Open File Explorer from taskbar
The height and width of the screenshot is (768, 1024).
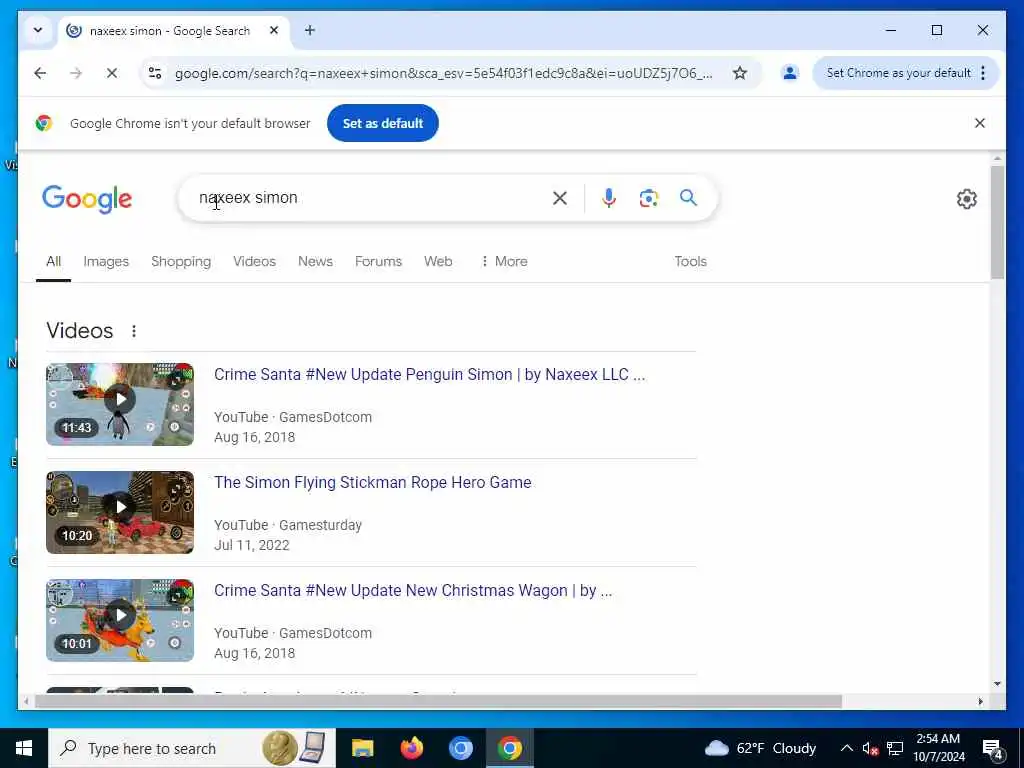[x=362, y=748]
